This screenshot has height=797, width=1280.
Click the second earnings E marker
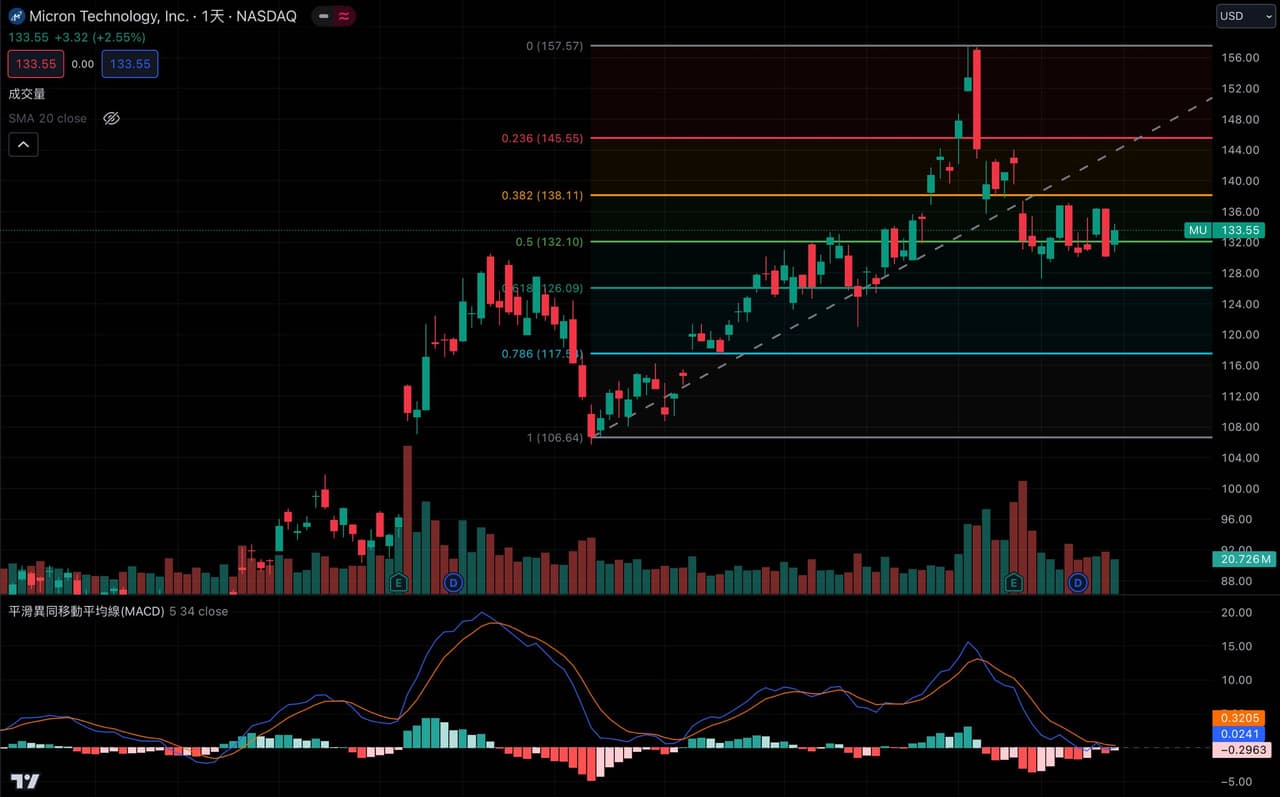pyautogui.click(x=1014, y=582)
